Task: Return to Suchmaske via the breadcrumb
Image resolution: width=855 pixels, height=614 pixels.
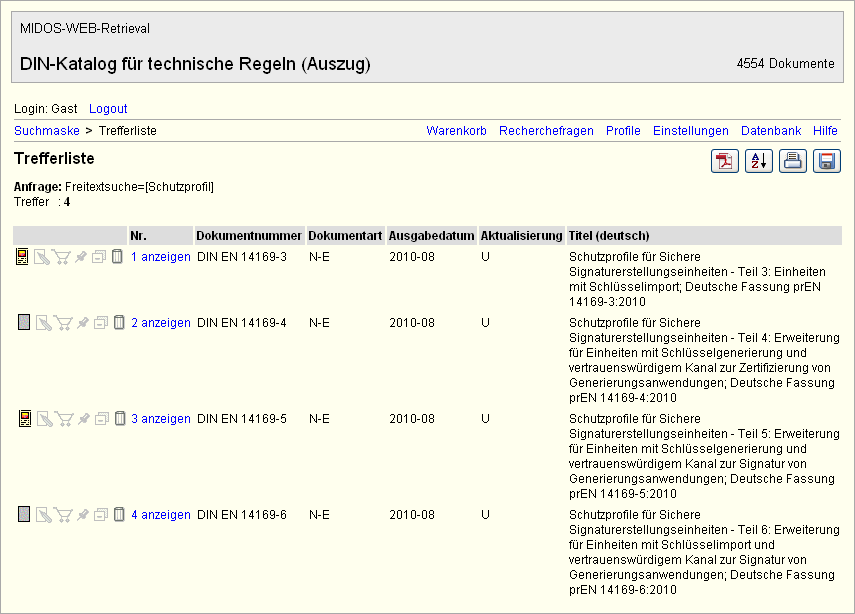Action: pos(46,131)
